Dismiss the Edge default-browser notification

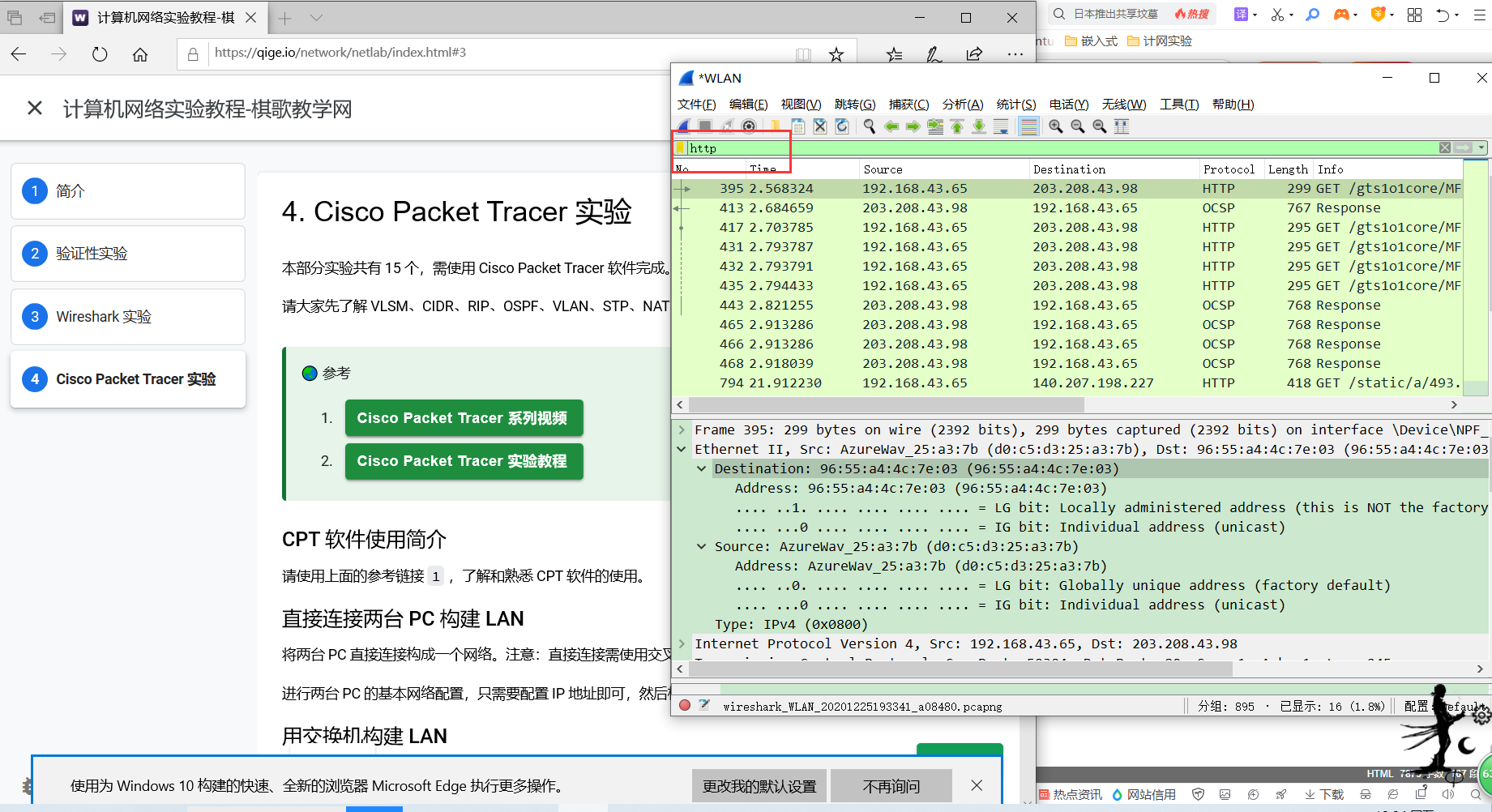pyautogui.click(x=977, y=785)
